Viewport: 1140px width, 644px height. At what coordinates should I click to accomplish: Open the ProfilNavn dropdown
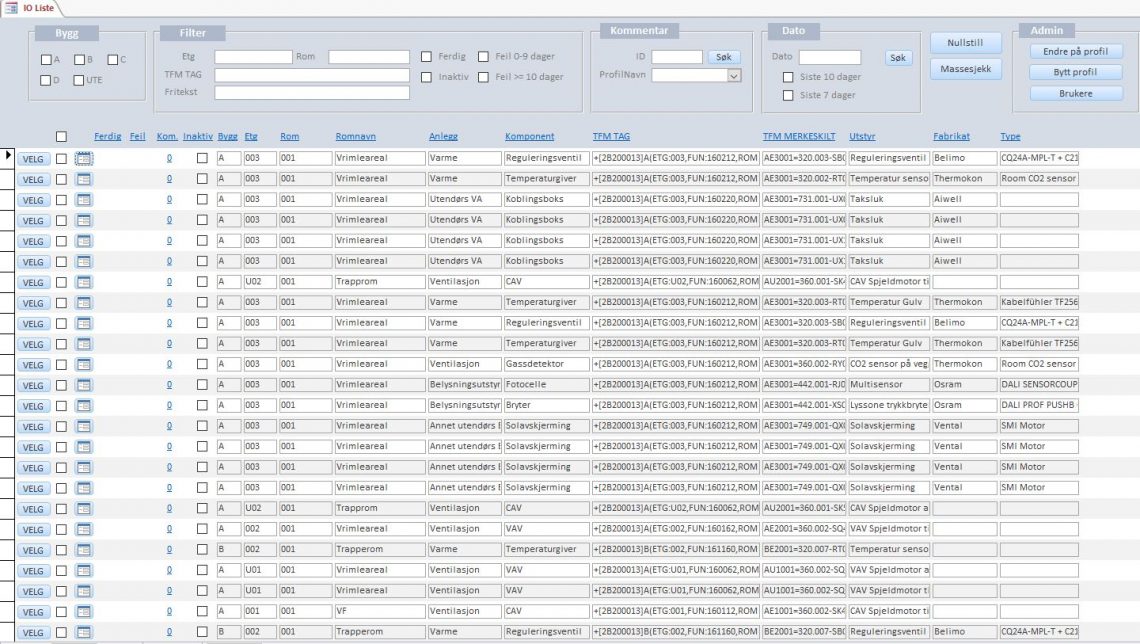[x=734, y=76]
